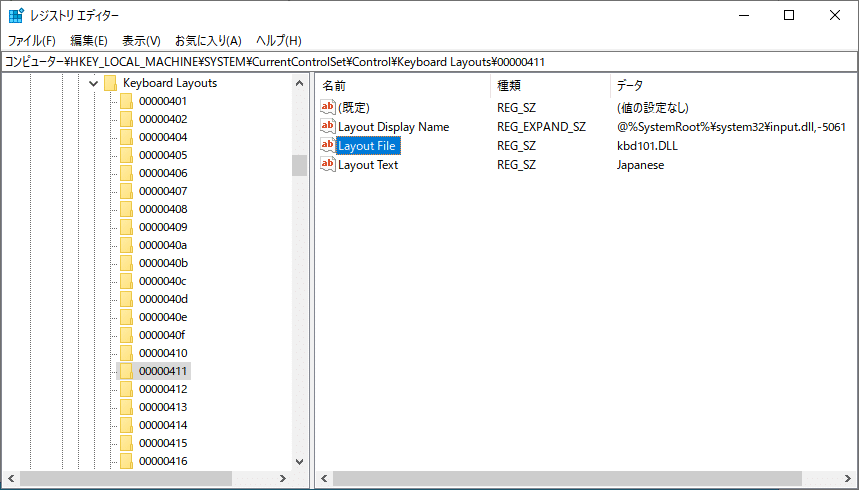Click tree pane vertical scrollbar thumb
The height and width of the screenshot is (490, 859).
[x=300, y=165]
